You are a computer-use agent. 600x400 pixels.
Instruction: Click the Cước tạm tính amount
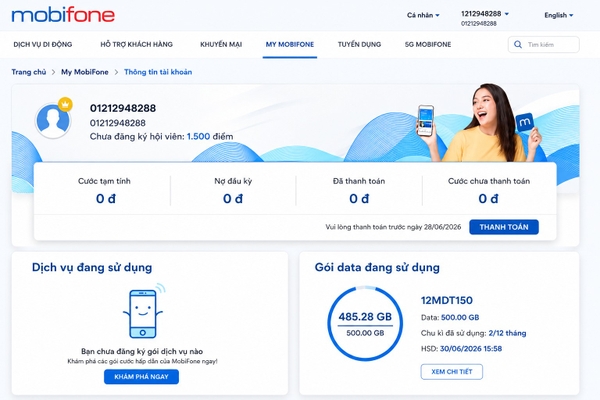106,199
